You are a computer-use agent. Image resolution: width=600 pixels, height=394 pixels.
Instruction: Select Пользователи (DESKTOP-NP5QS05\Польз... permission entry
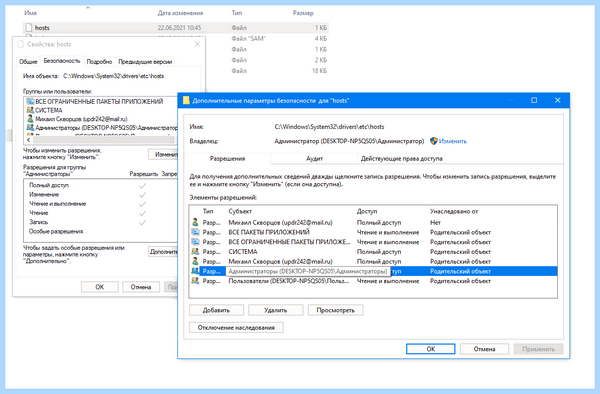coord(373,281)
